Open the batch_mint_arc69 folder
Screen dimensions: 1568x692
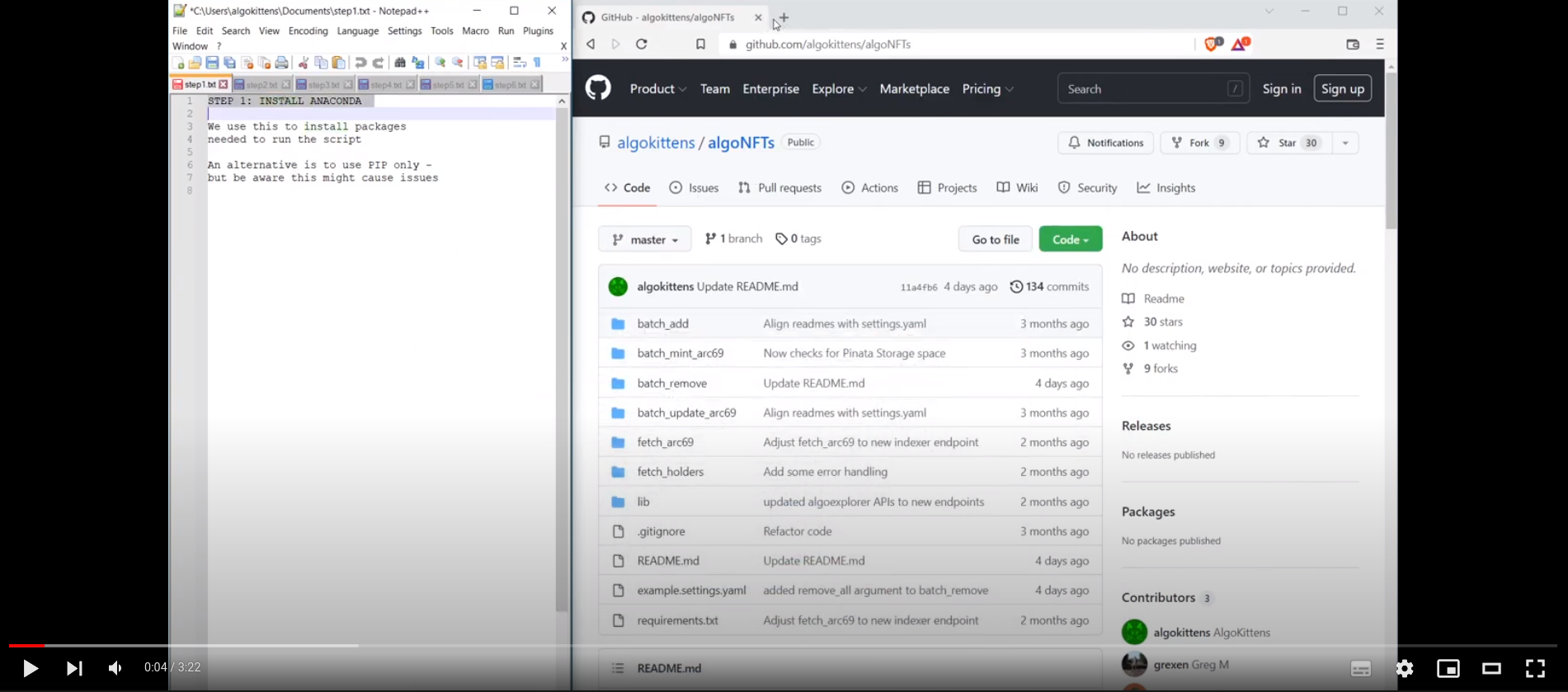tap(680, 353)
